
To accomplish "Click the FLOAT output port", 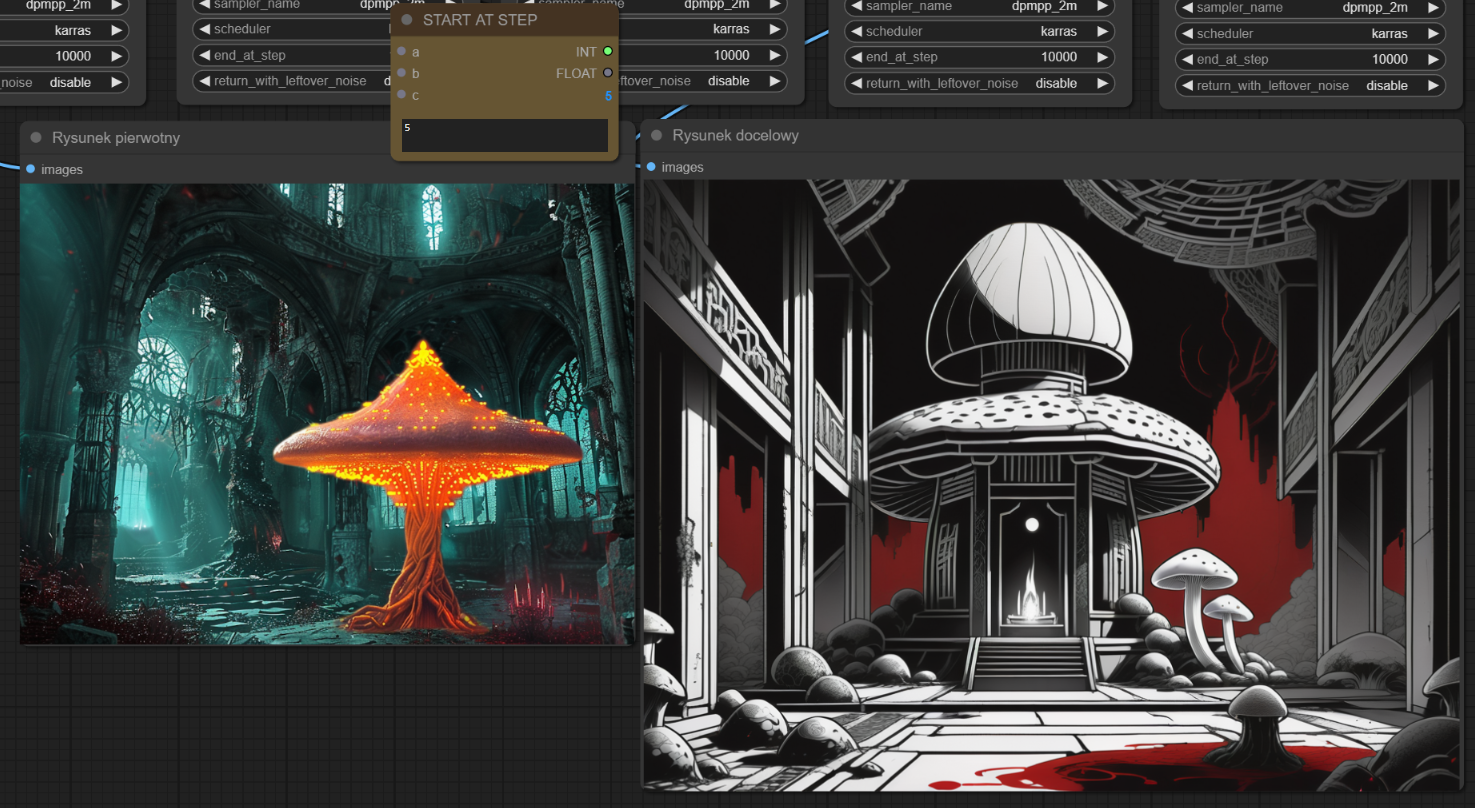I will (608, 73).
